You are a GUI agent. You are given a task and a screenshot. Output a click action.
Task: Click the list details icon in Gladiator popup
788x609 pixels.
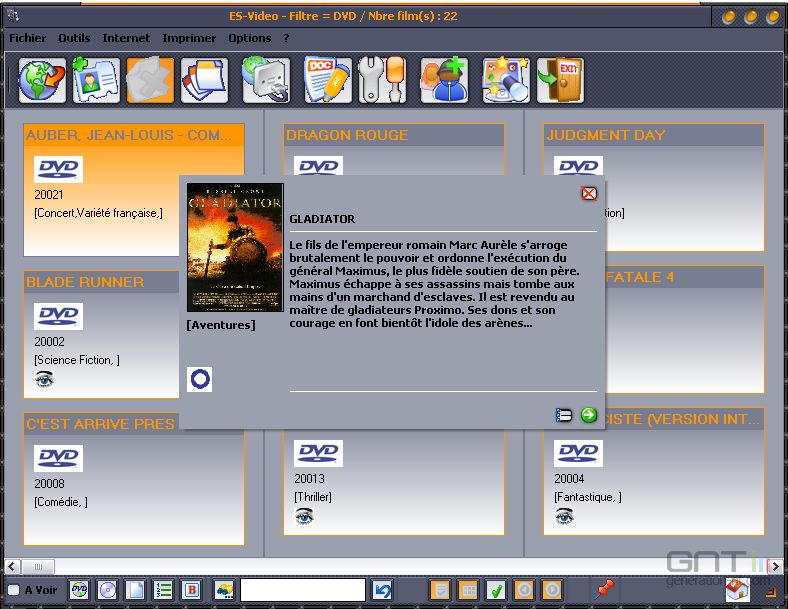564,416
